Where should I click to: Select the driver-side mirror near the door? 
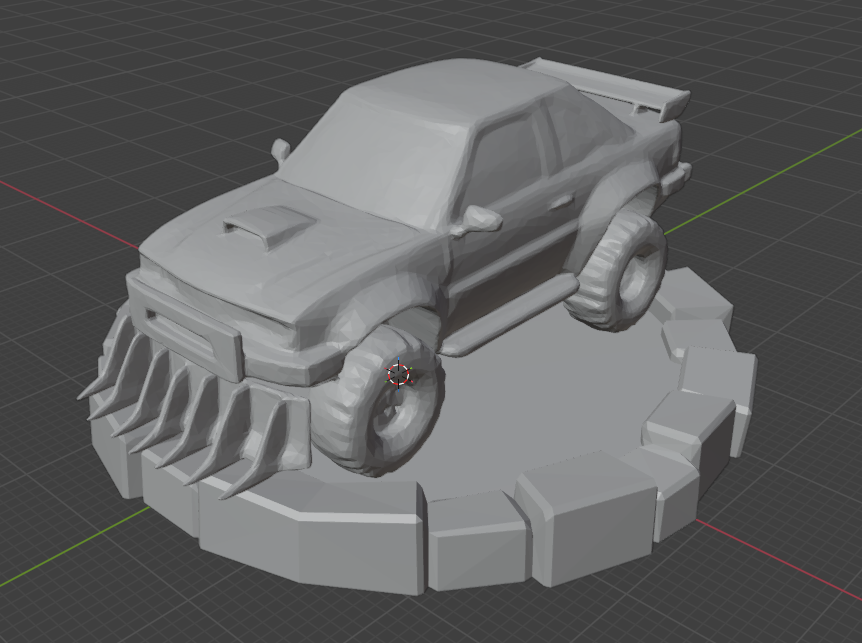pos(479,219)
